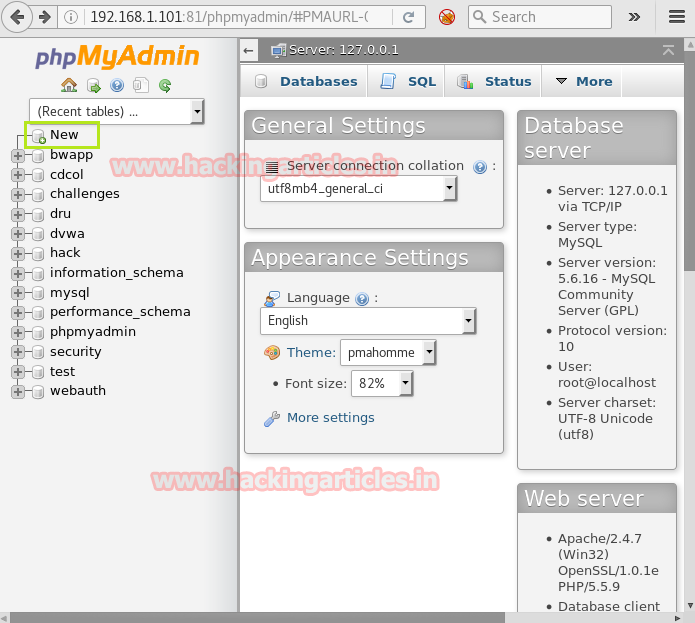This screenshot has height=623, width=695.
Task: Click the Language speech bubble icon
Action: tap(272, 299)
